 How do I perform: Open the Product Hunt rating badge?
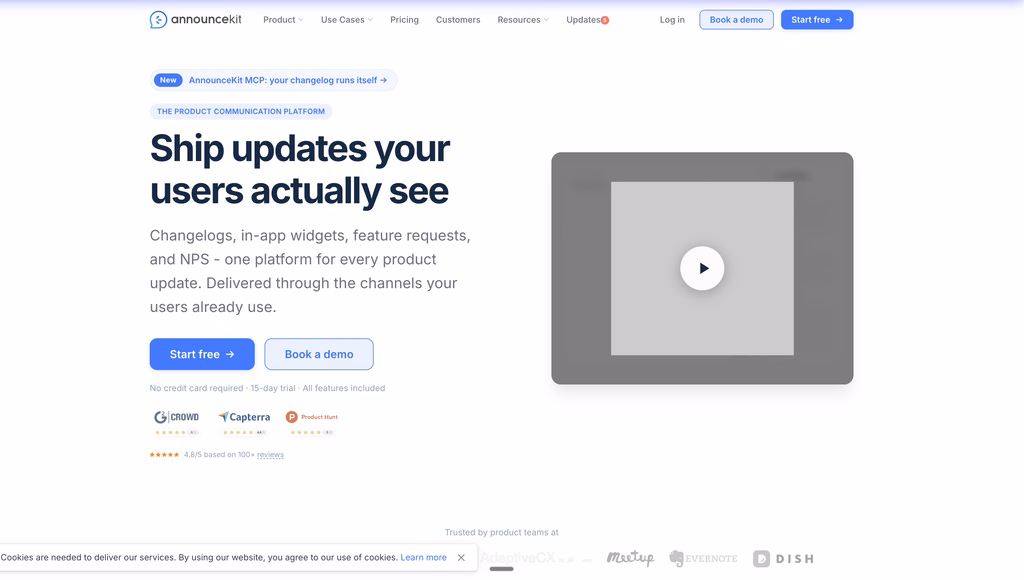point(312,423)
